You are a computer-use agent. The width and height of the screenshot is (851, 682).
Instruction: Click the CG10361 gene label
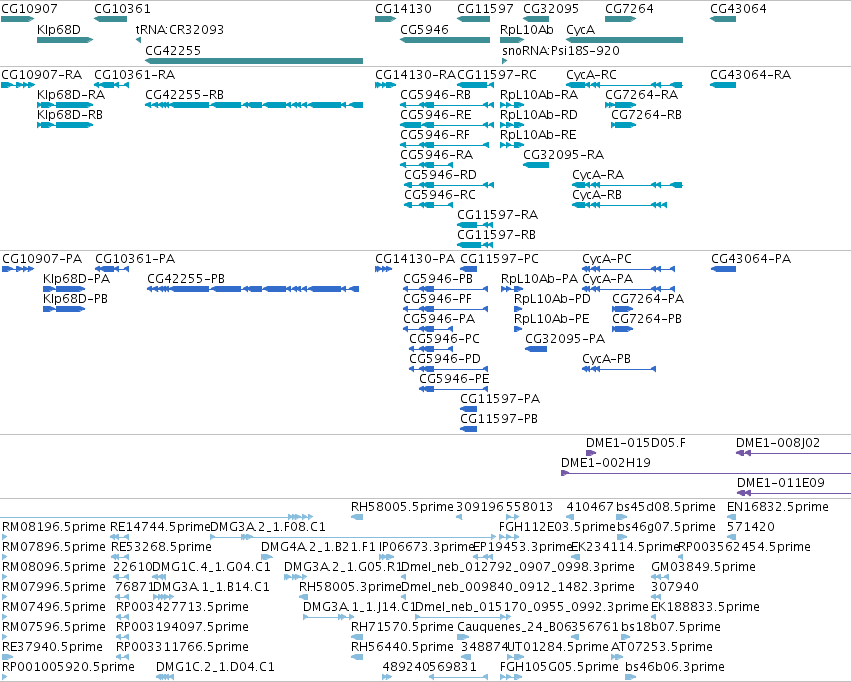click(x=122, y=9)
